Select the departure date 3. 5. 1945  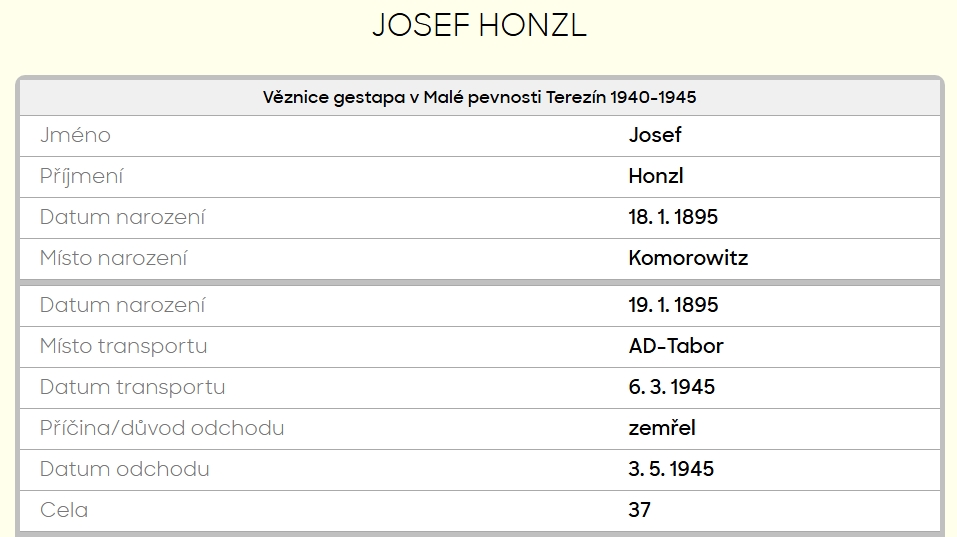pos(671,469)
